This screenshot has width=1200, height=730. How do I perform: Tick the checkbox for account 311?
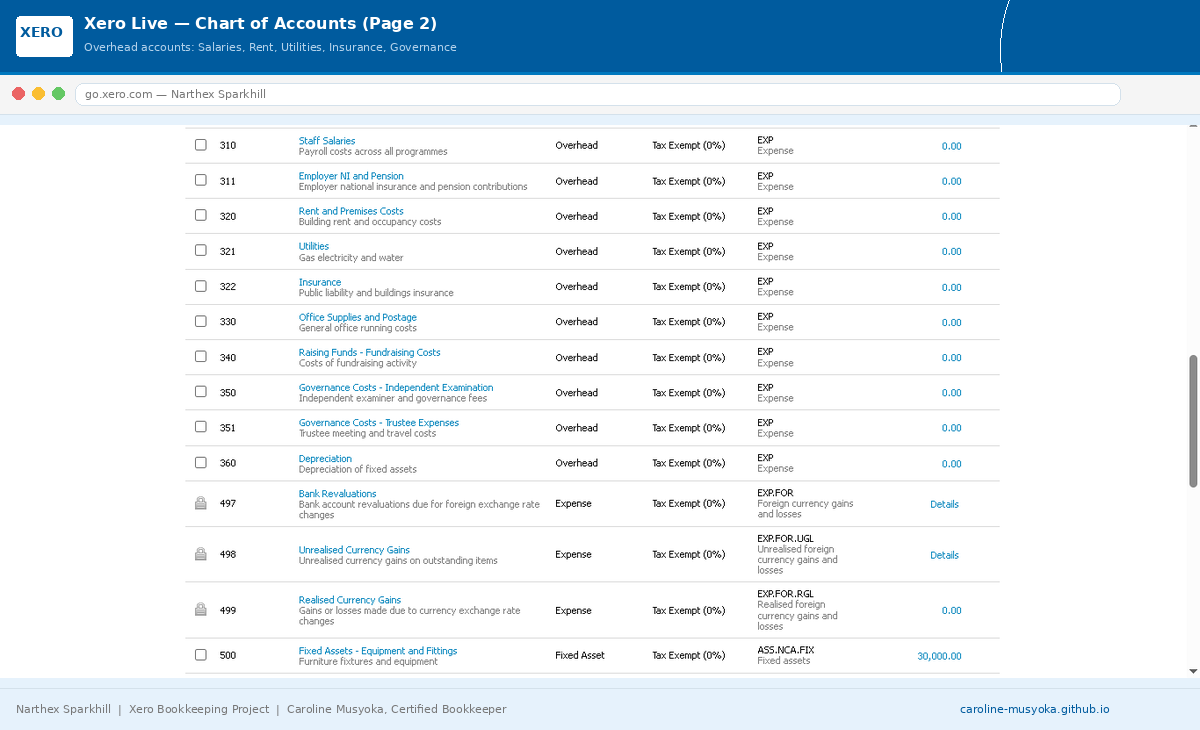200,180
